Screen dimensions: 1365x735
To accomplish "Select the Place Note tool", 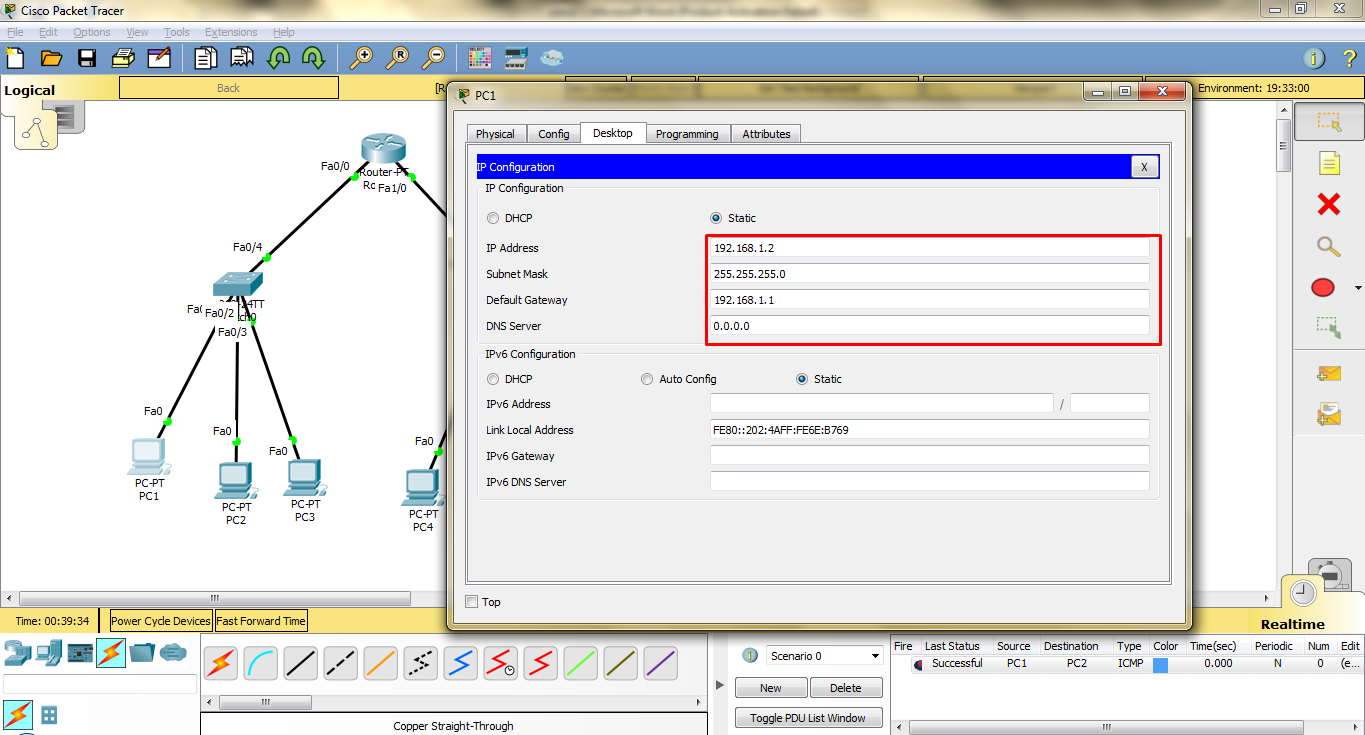I will click(1328, 163).
